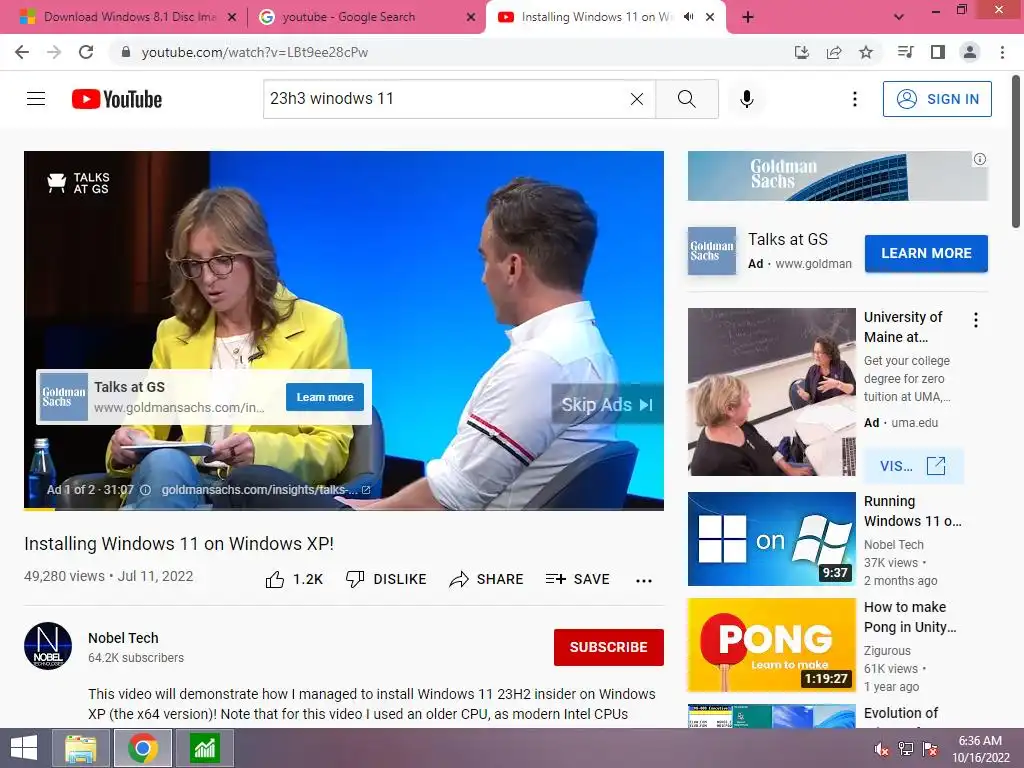This screenshot has width=1024, height=768.
Task: Install app icon in address bar
Action: (x=801, y=52)
